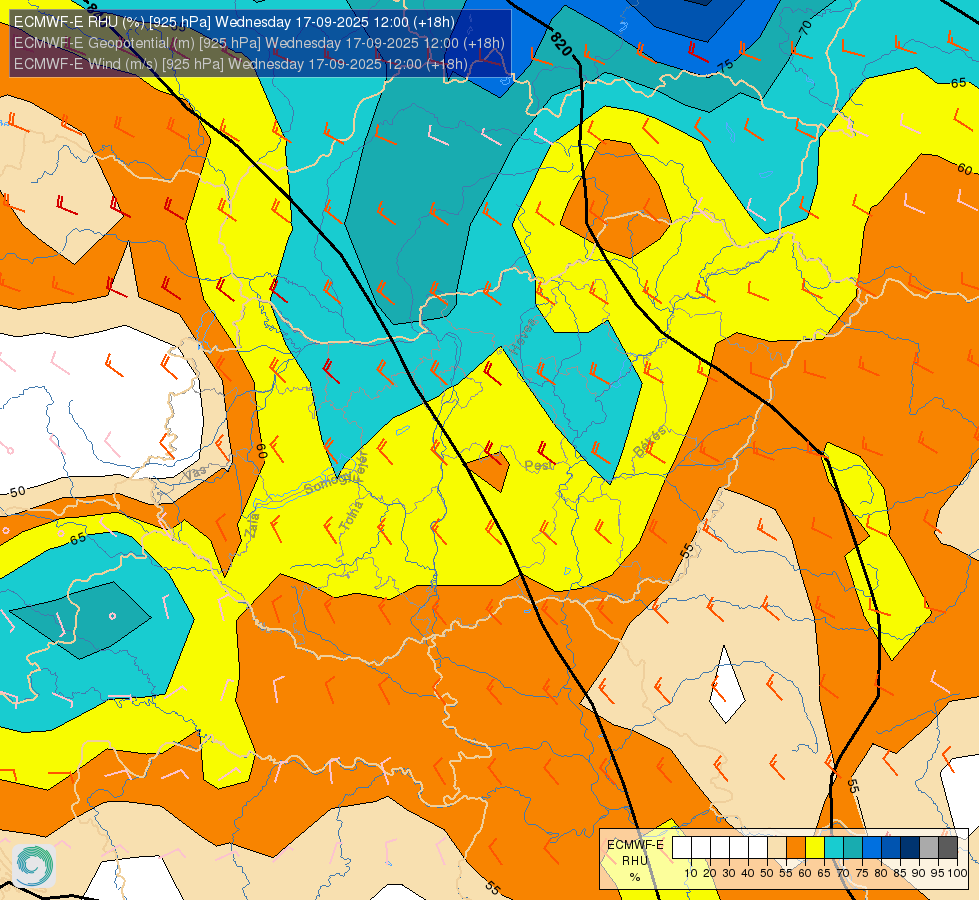Click the '75' contour label on the map
979x900 pixels.
point(724,64)
